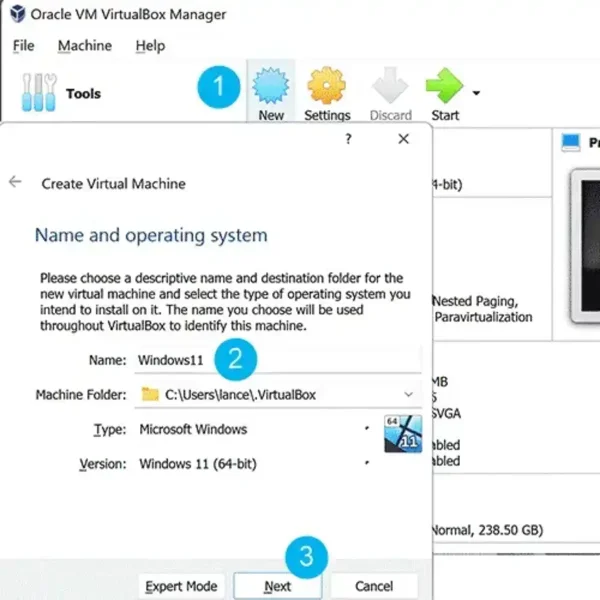Start the machine with the green arrow

coord(444,86)
